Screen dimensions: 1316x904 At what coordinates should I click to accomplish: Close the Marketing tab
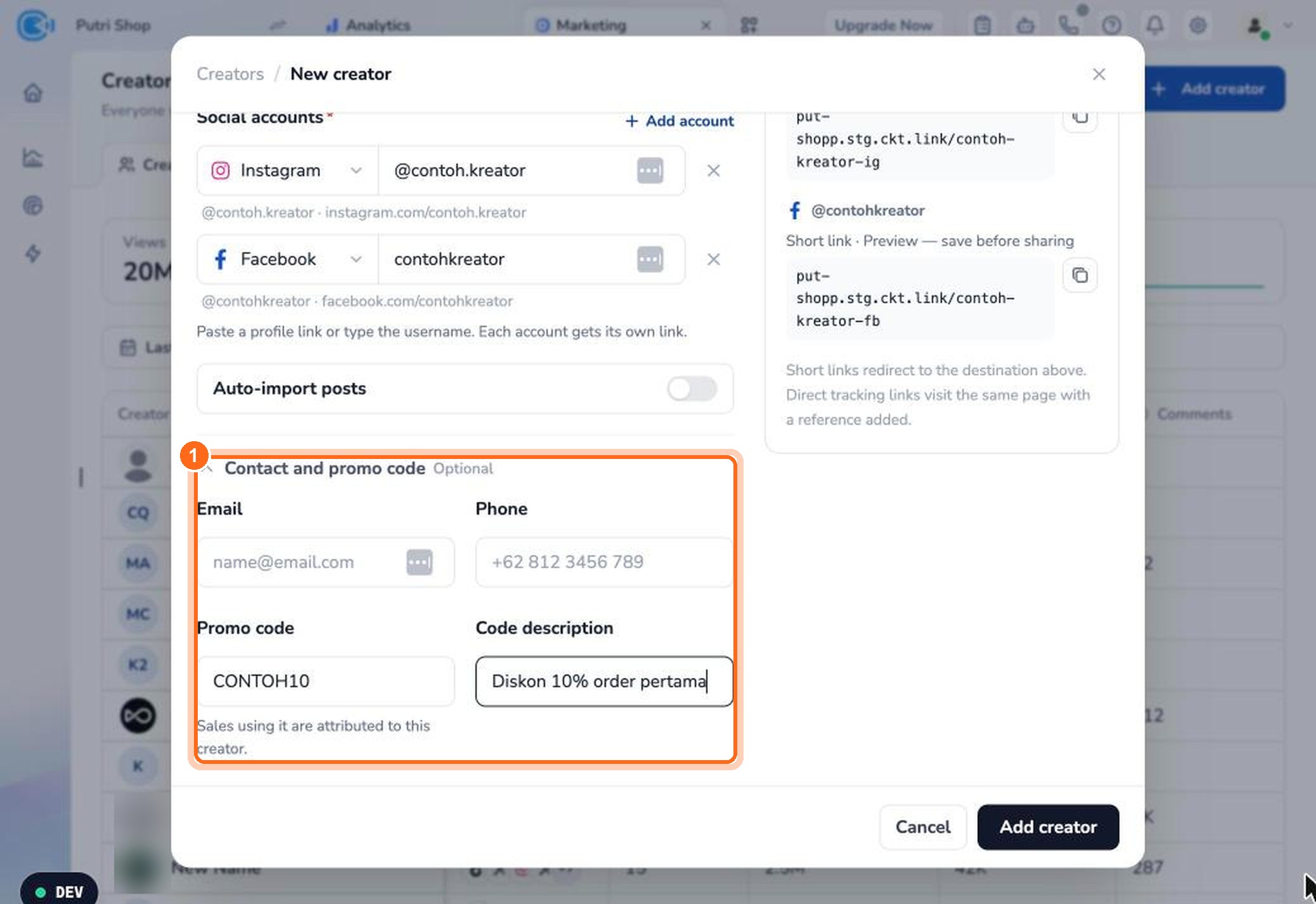tap(706, 25)
